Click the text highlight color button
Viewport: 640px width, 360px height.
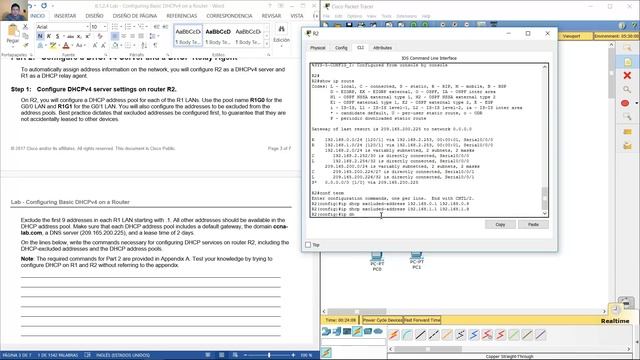tap(52, 45)
